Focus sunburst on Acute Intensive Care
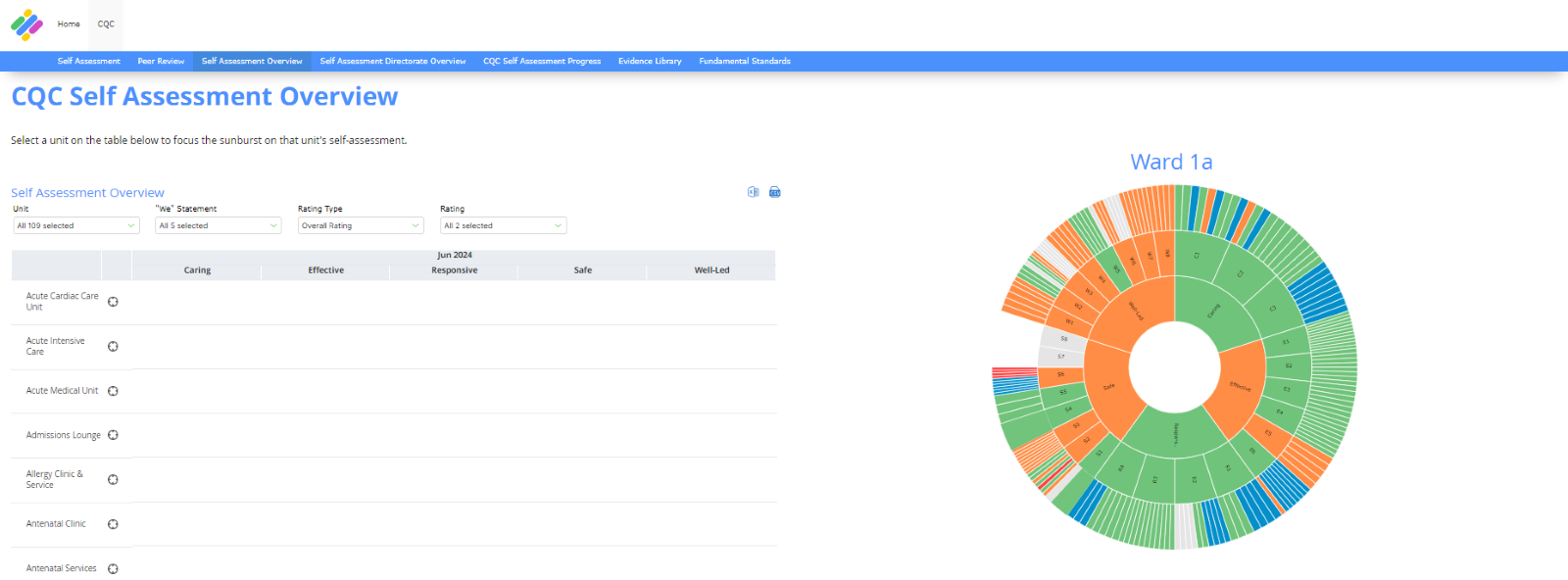This screenshot has height=580, width=1568. (x=113, y=346)
